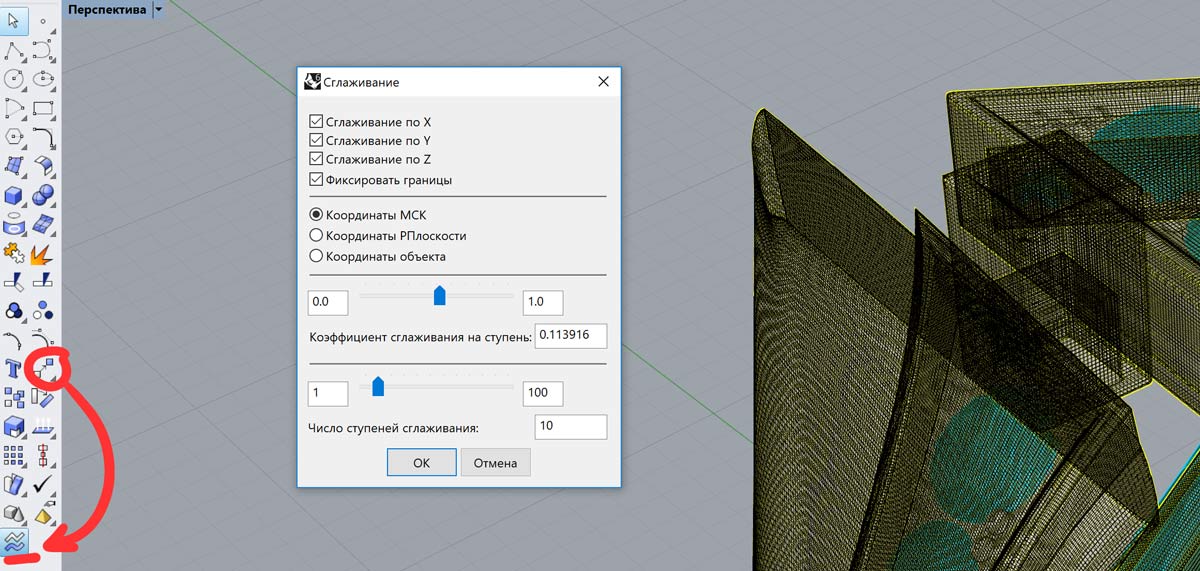
Task: Toggle Фиксировать границы checkbox
Action: (x=317, y=180)
